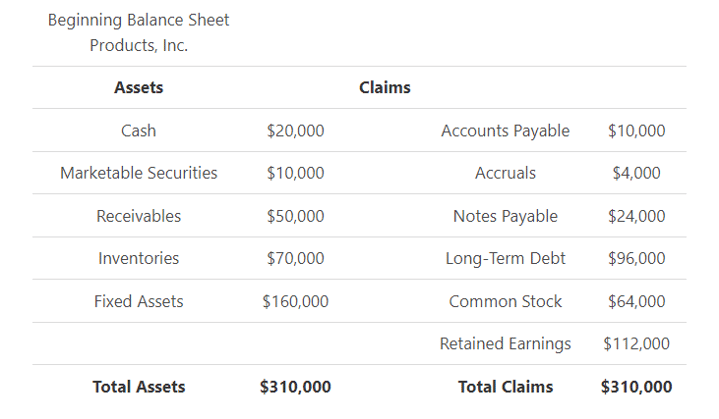Click the $96,000 long-term debt value
The image size is (719, 419).
tap(636, 258)
